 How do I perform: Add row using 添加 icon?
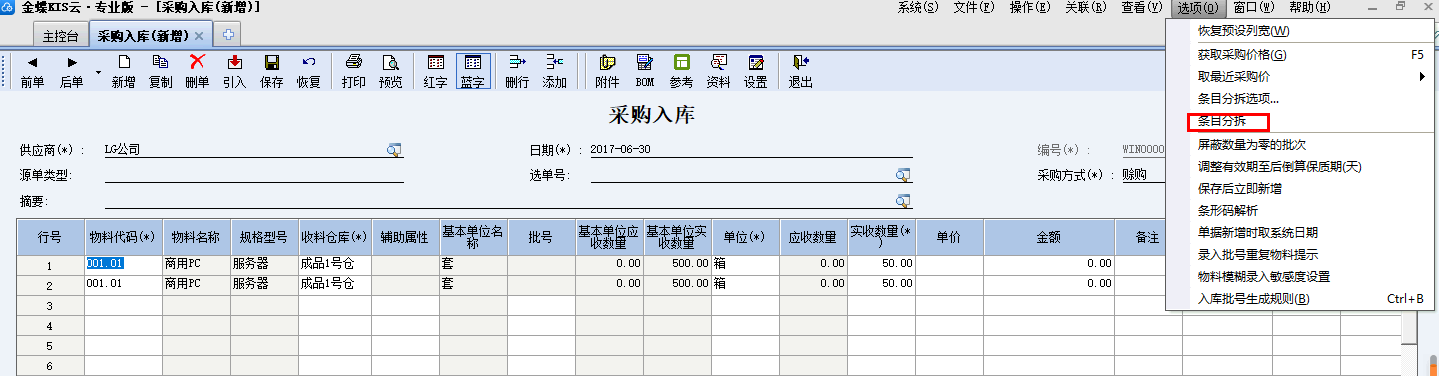[554, 72]
